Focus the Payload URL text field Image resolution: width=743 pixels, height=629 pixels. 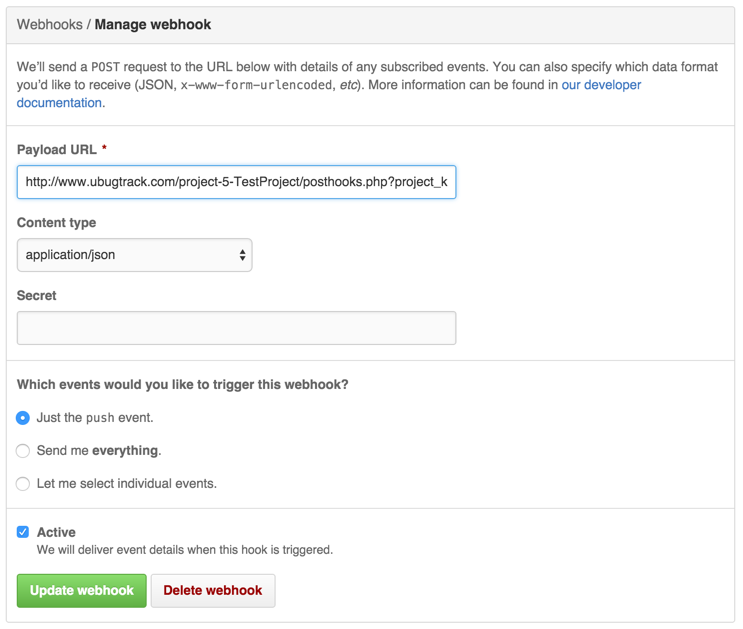point(236,182)
